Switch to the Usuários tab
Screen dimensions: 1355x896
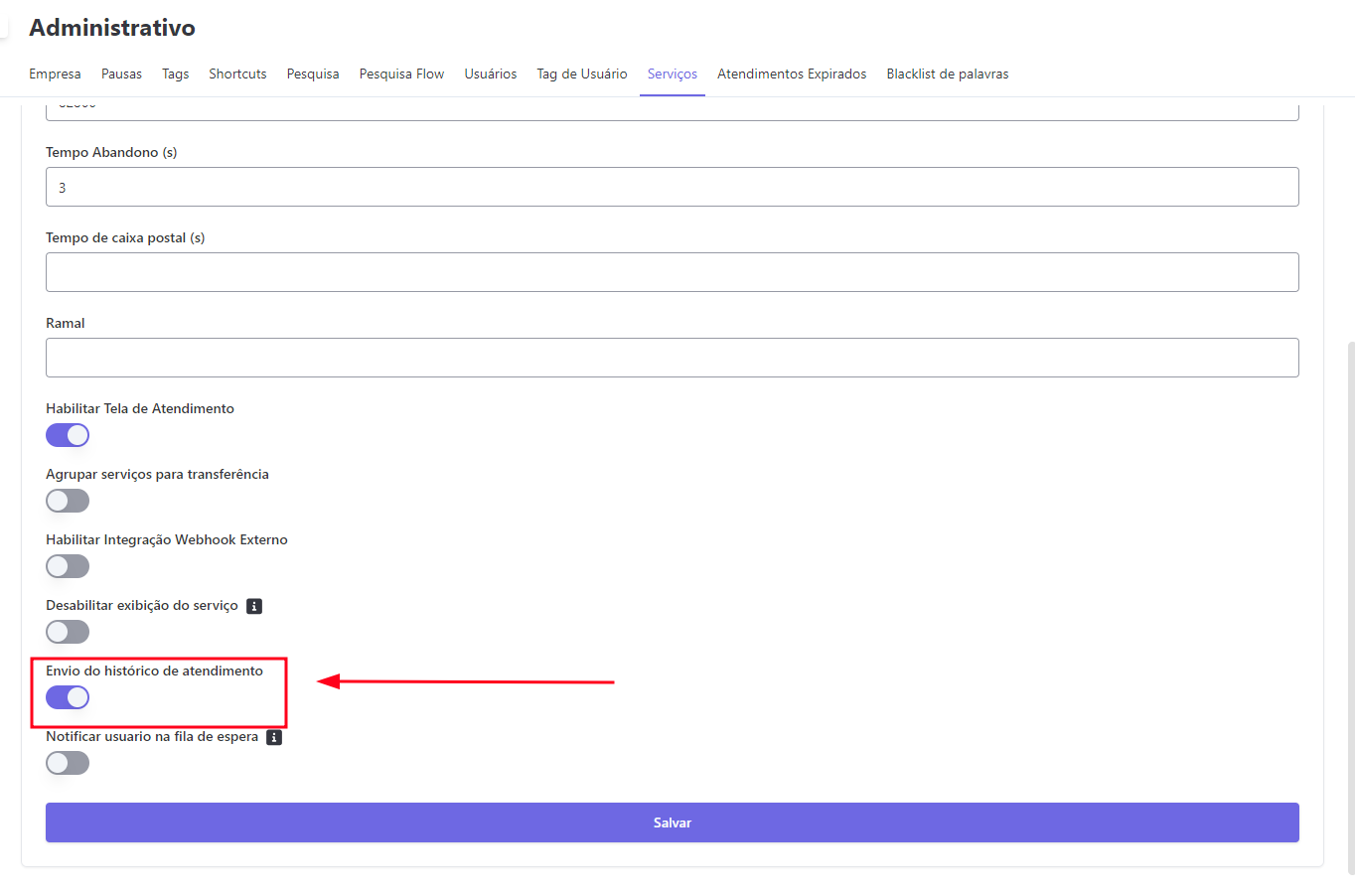pos(491,74)
